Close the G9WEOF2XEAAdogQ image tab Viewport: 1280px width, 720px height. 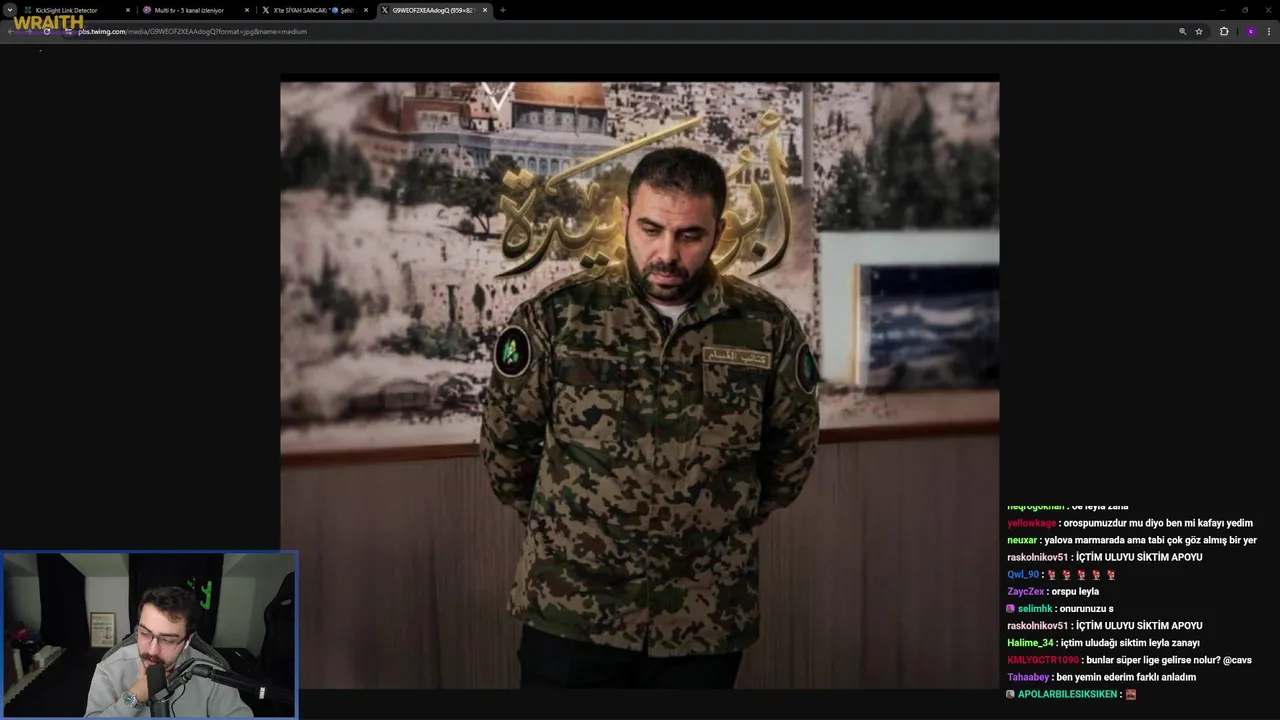pyautogui.click(x=485, y=10)
